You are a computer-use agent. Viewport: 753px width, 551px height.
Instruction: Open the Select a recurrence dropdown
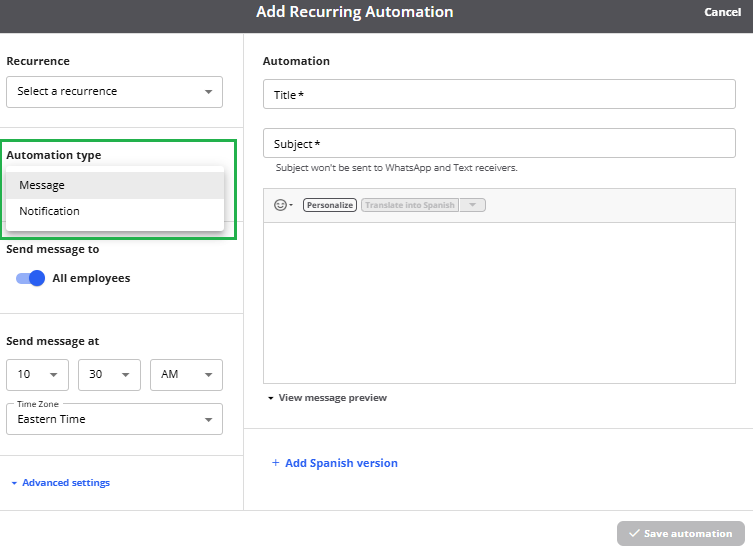[x=114, y=92]
